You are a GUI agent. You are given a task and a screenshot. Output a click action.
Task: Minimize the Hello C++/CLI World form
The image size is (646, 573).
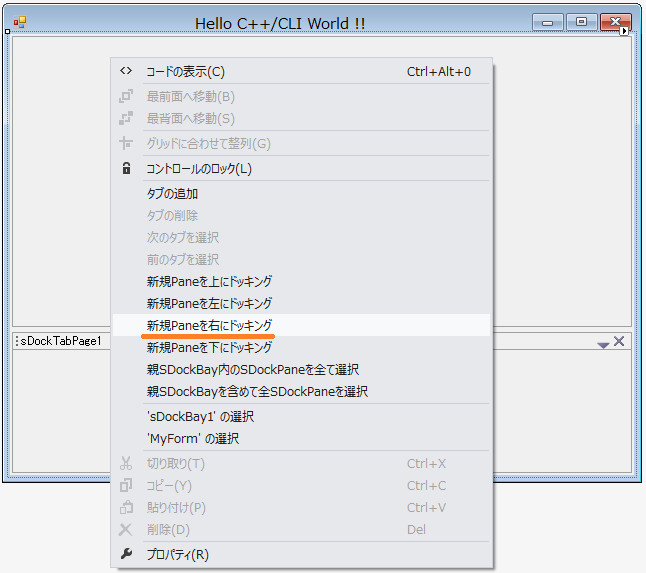548,22
